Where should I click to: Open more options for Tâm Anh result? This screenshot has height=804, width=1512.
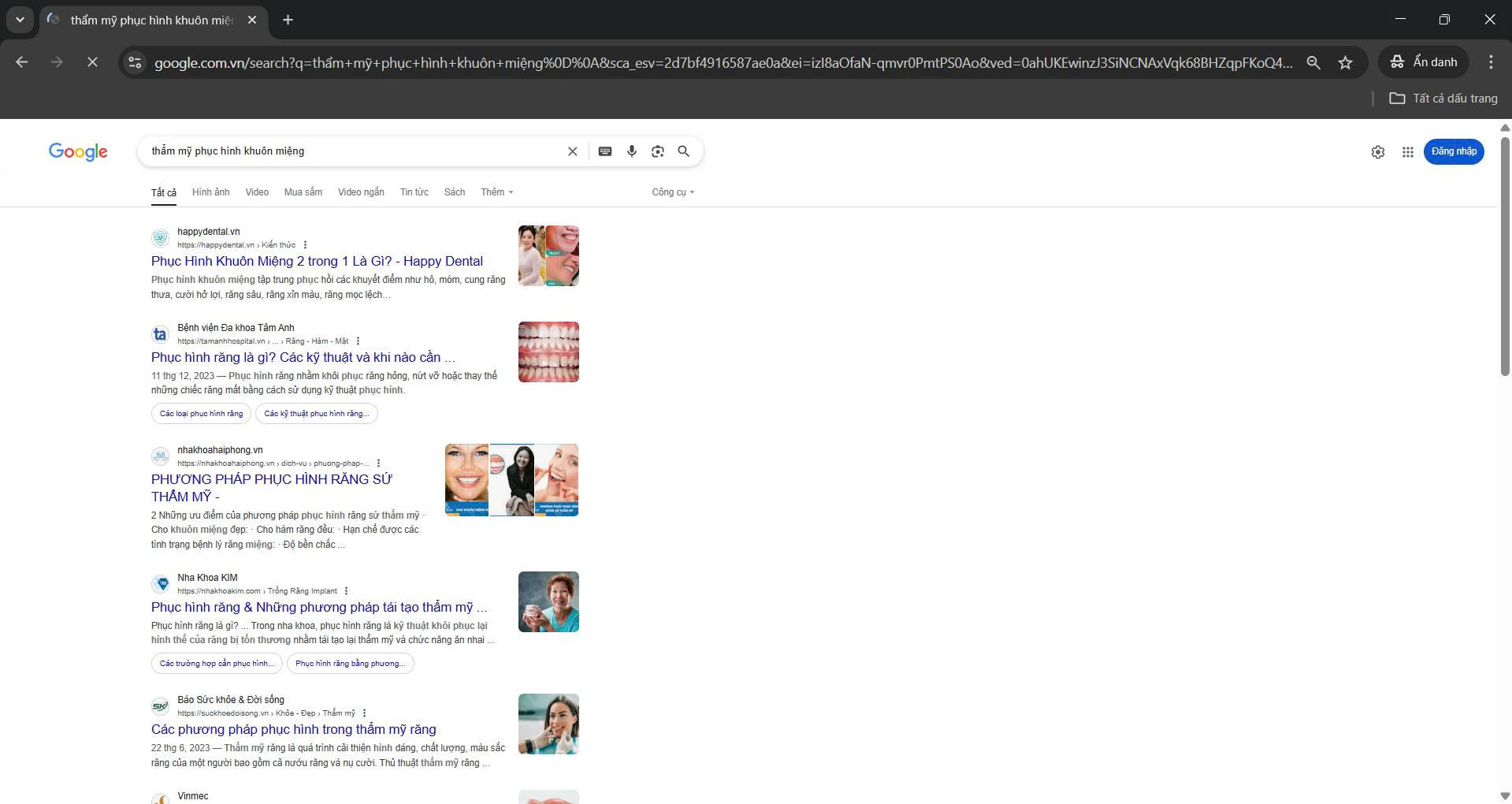[358, 341]
